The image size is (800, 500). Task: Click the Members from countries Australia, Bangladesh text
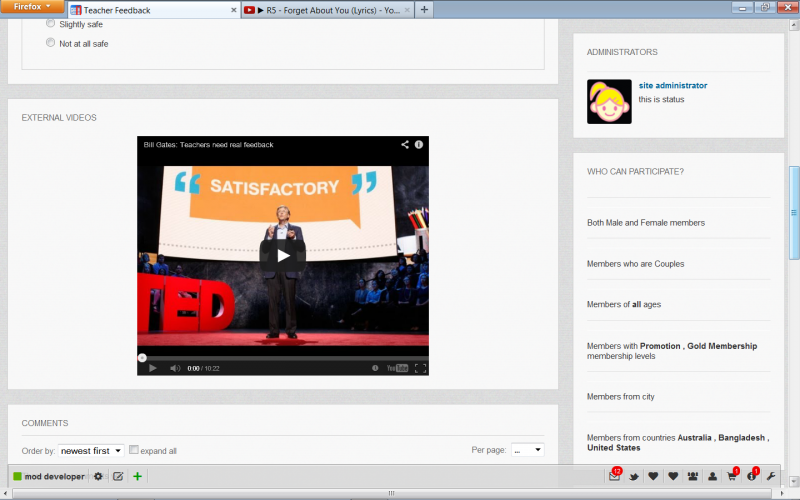pyautogui.click(x=678, y=443)
